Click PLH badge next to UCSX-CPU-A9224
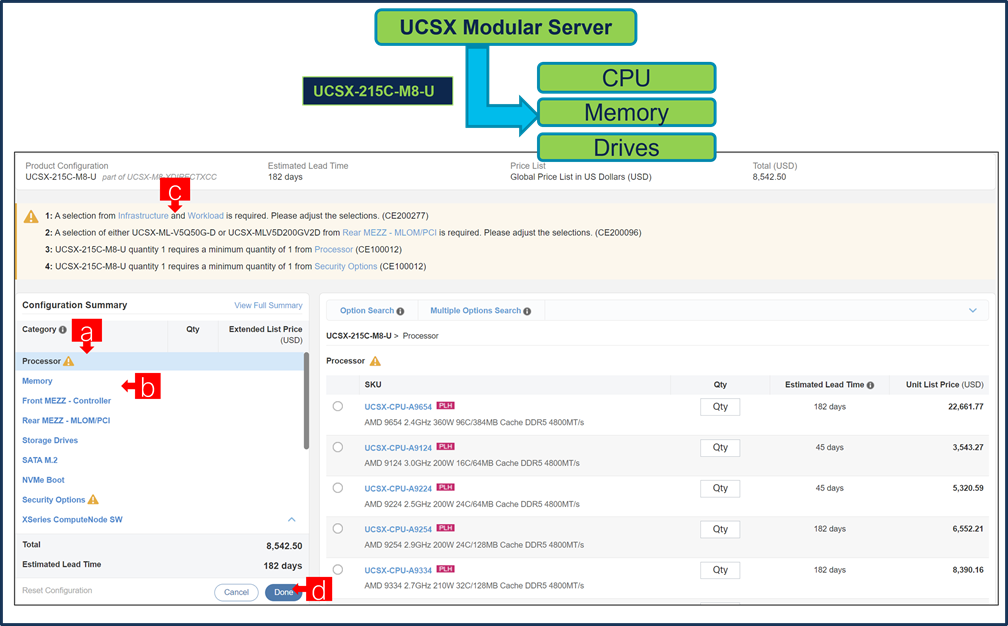The width and height of the screenshot is (1008, 626). [446, 487]
